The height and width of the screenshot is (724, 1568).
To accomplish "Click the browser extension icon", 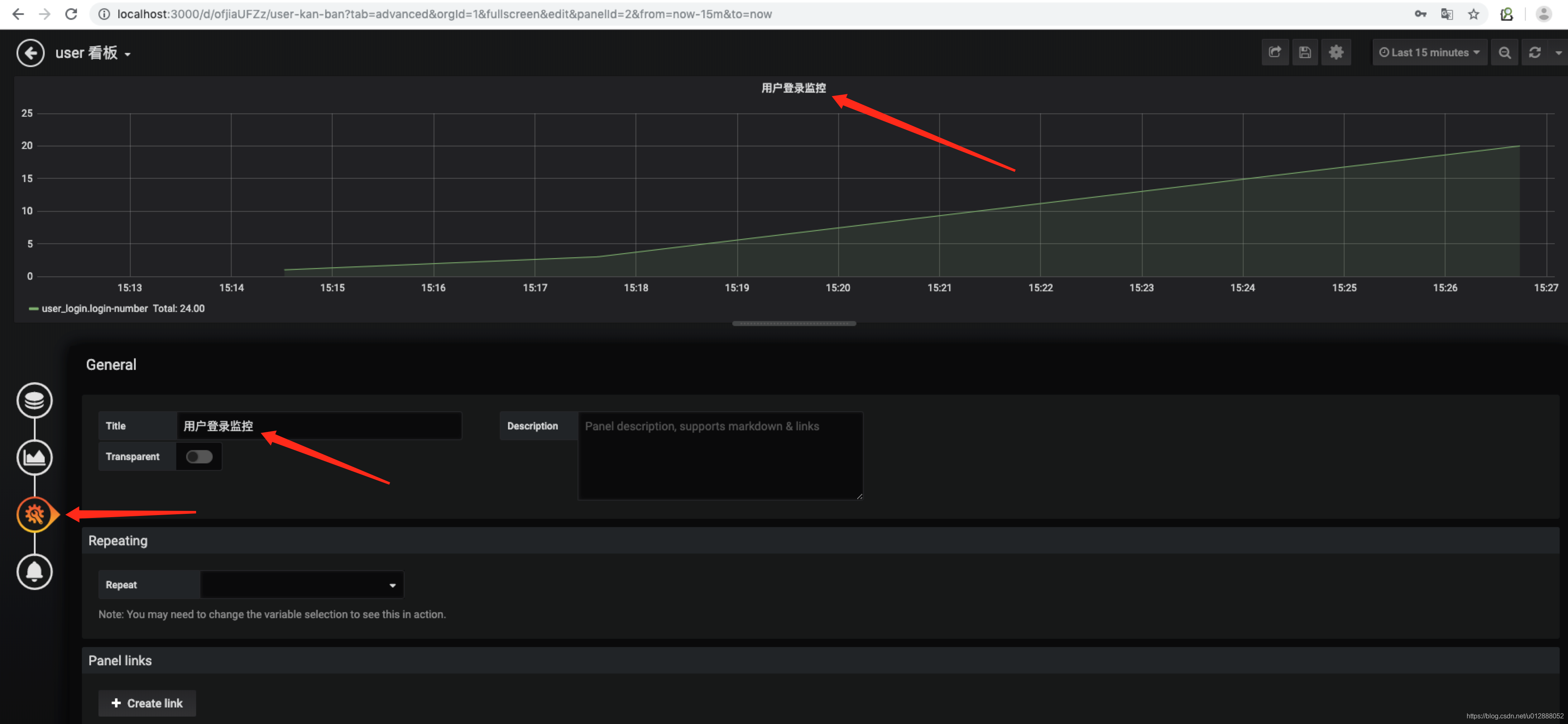I will (x=1506, y=14).
